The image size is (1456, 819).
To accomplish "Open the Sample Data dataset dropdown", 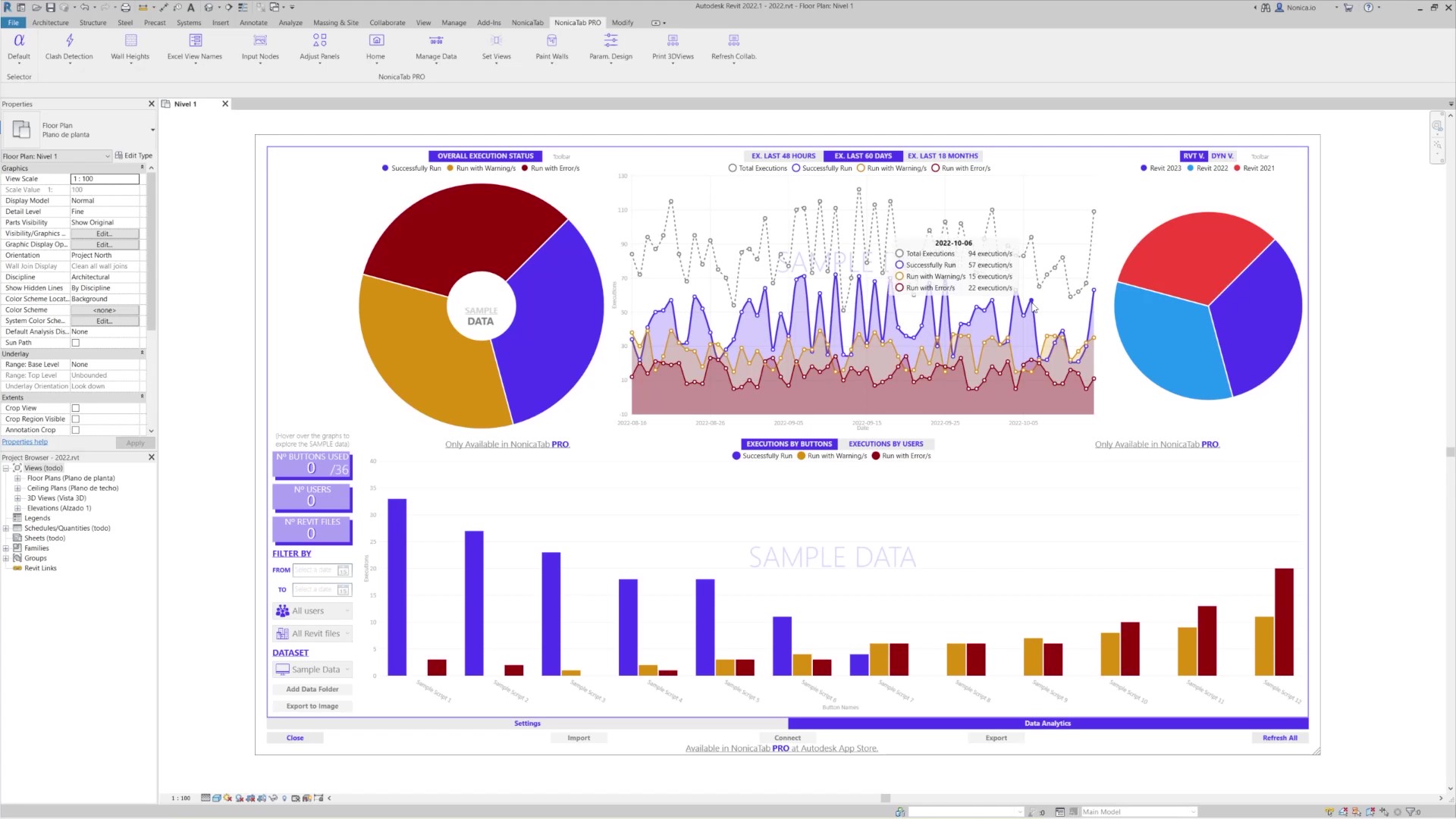I will click(312, 670).
